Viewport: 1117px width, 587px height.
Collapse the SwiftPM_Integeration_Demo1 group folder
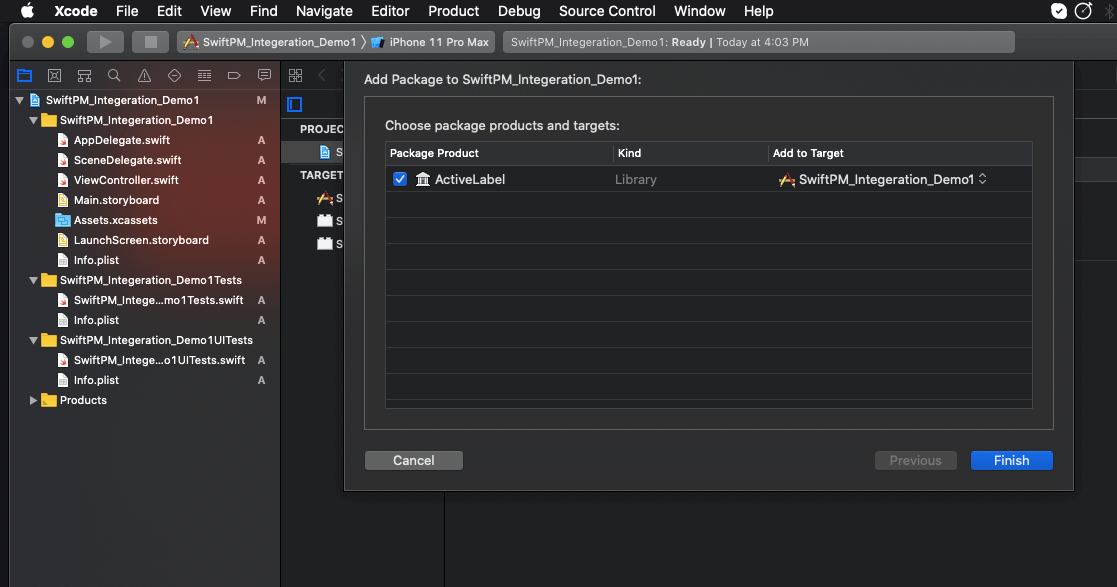click(33, 120)
